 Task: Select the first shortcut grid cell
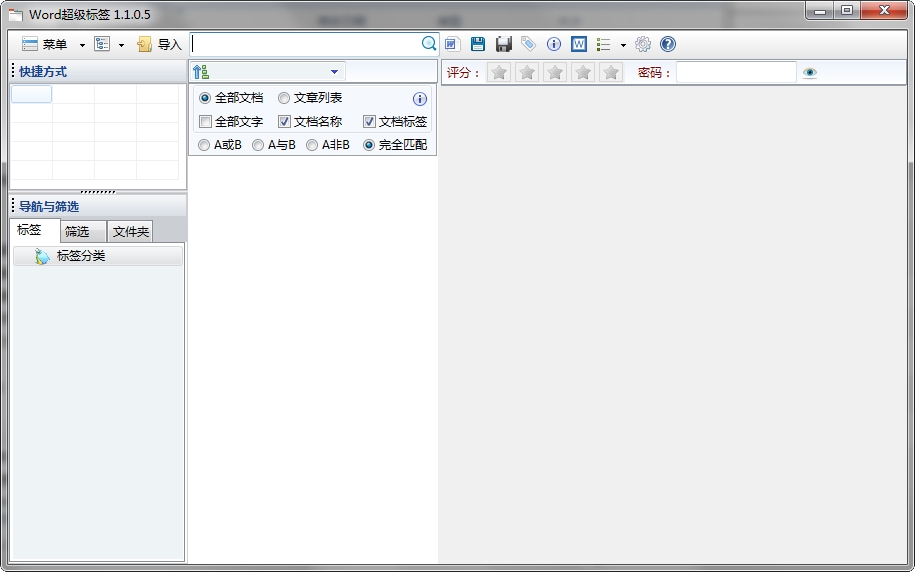coord(32,94)
